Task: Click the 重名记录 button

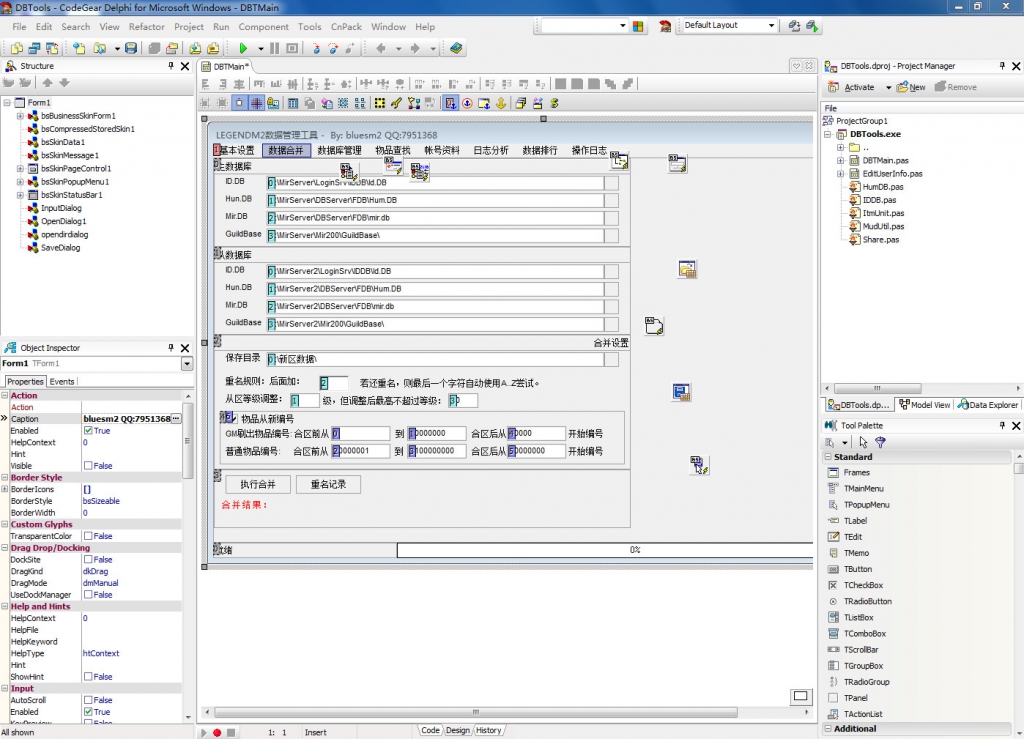Action: pyautogui.click(x=328, y=484)
